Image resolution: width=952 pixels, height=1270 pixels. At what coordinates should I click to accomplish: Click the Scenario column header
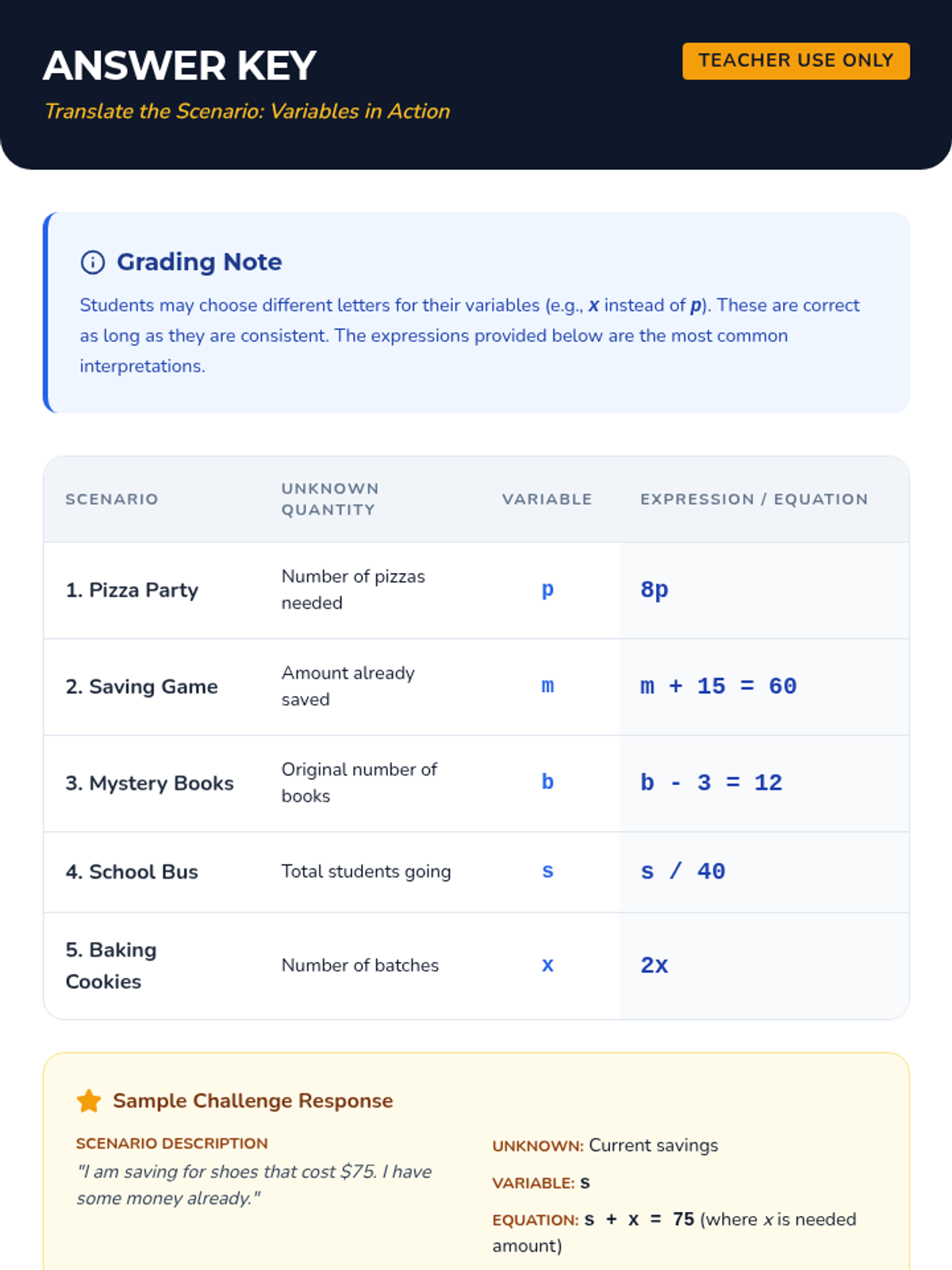point(112,499)
